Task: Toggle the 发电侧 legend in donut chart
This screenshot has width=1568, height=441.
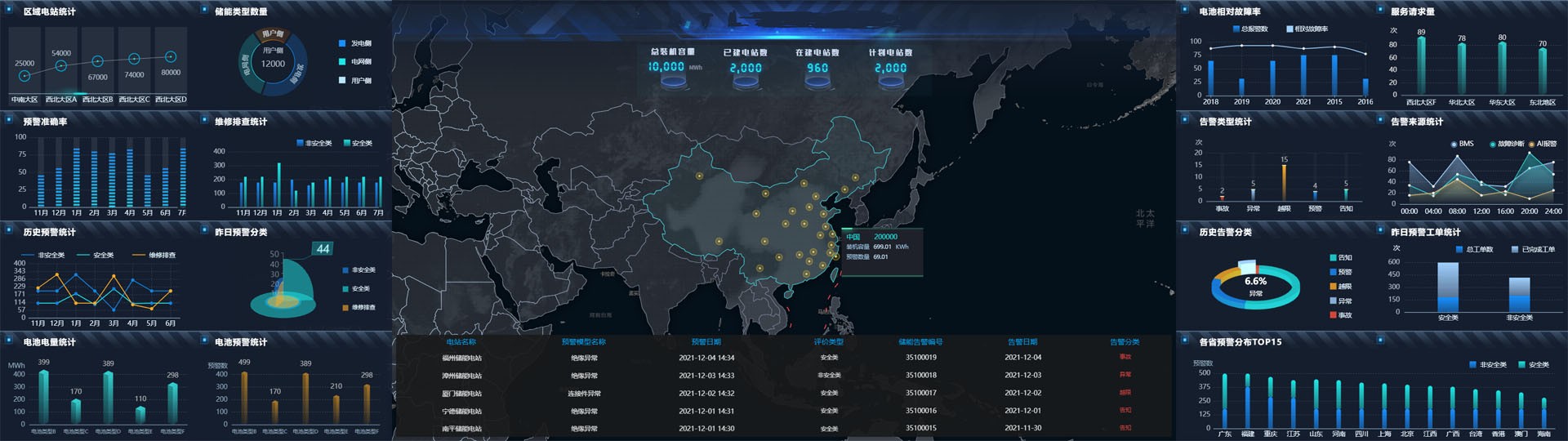Action: click(354, 43)
